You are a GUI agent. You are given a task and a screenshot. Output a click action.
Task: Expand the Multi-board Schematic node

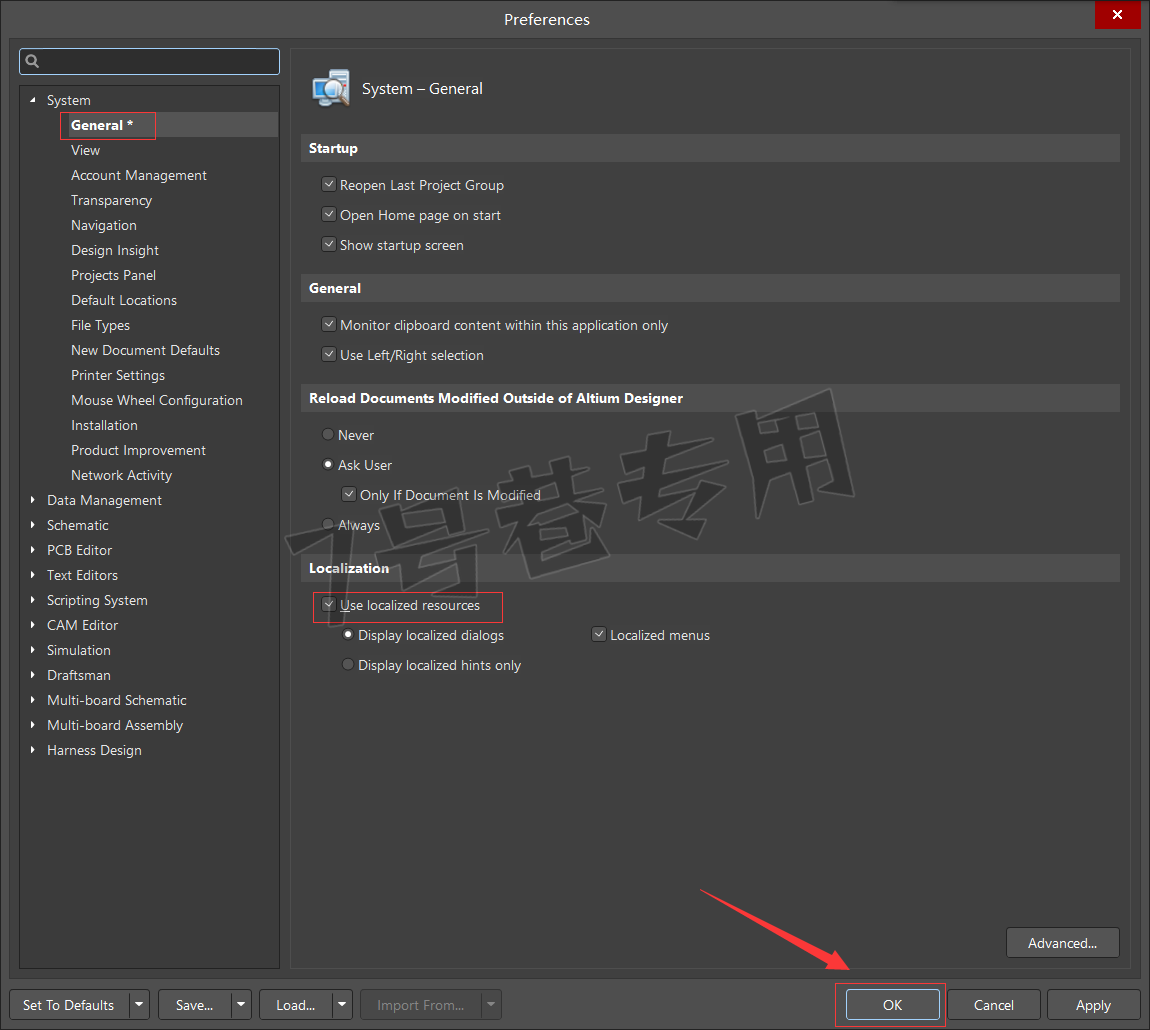pyautogui.click(x=32, y=700)
